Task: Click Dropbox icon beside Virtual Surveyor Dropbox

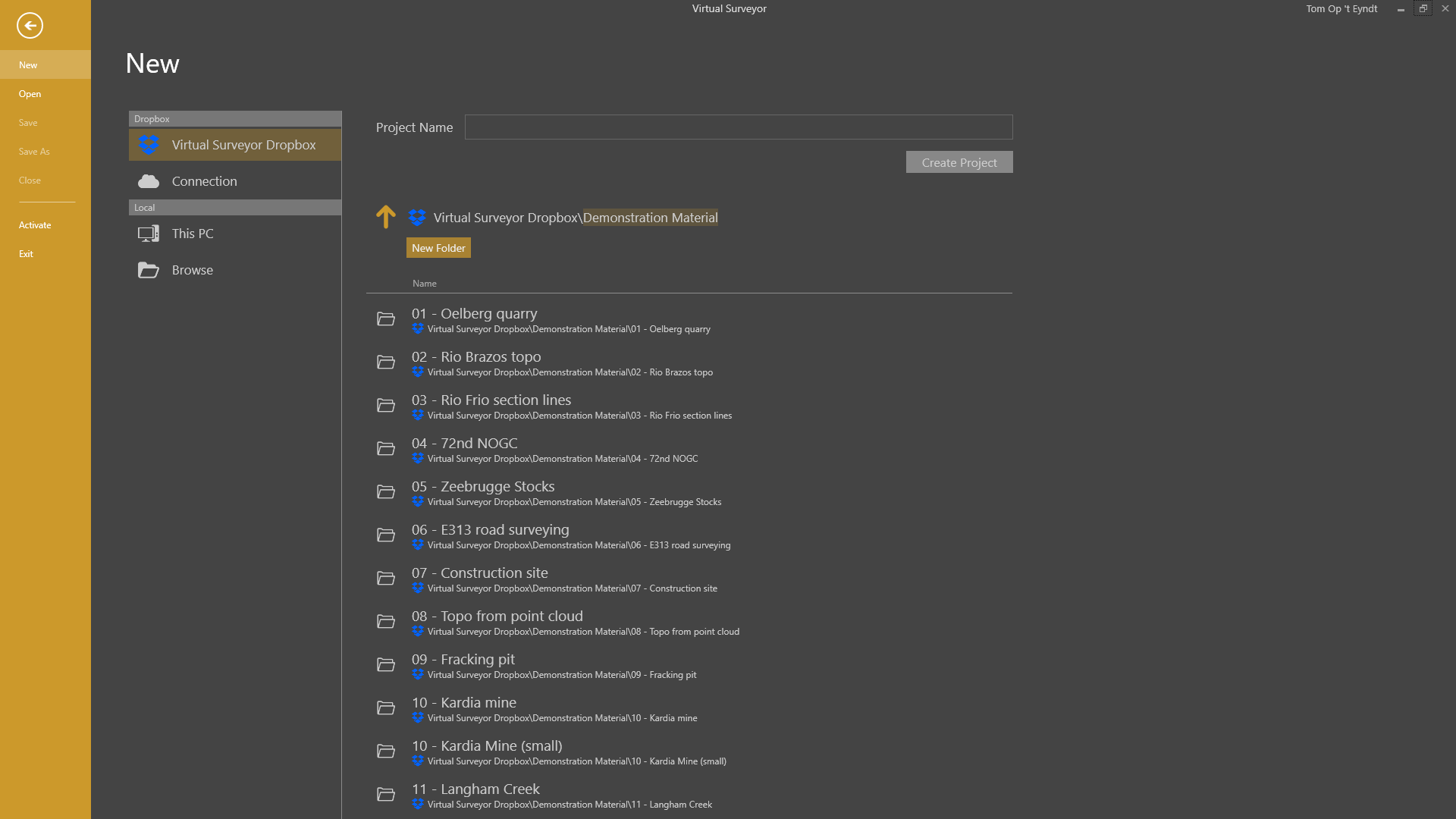Action: (149, 145)
